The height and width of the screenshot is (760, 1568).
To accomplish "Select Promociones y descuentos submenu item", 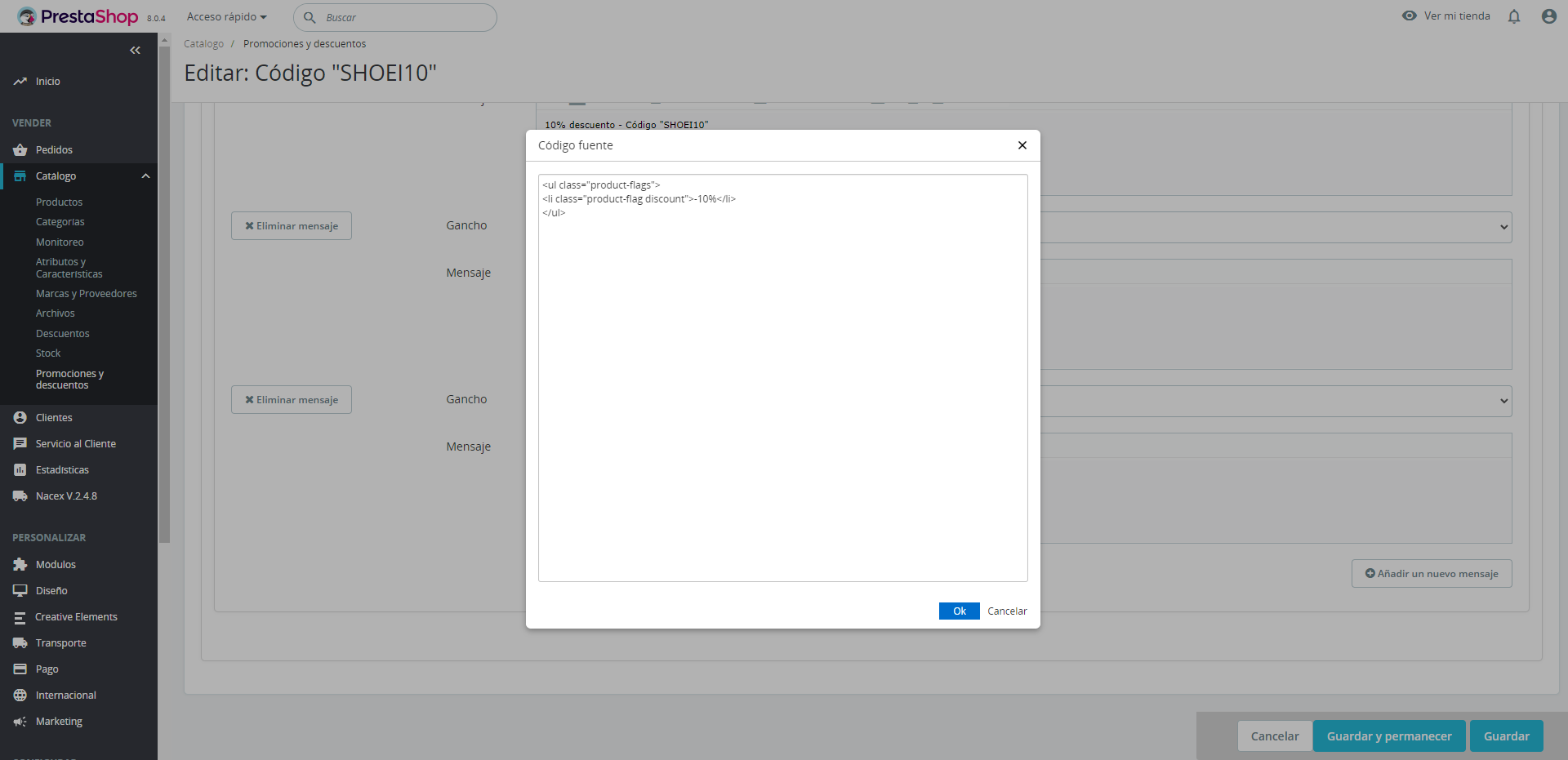I will [69, 380].
